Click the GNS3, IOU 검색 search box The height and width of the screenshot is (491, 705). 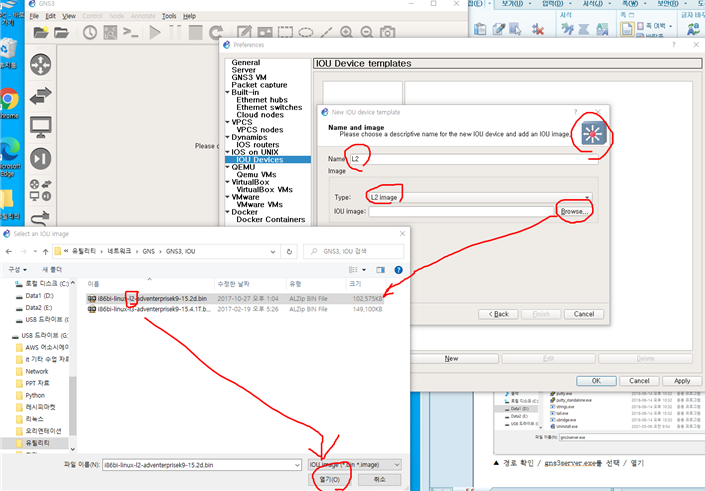pos(354,251)
